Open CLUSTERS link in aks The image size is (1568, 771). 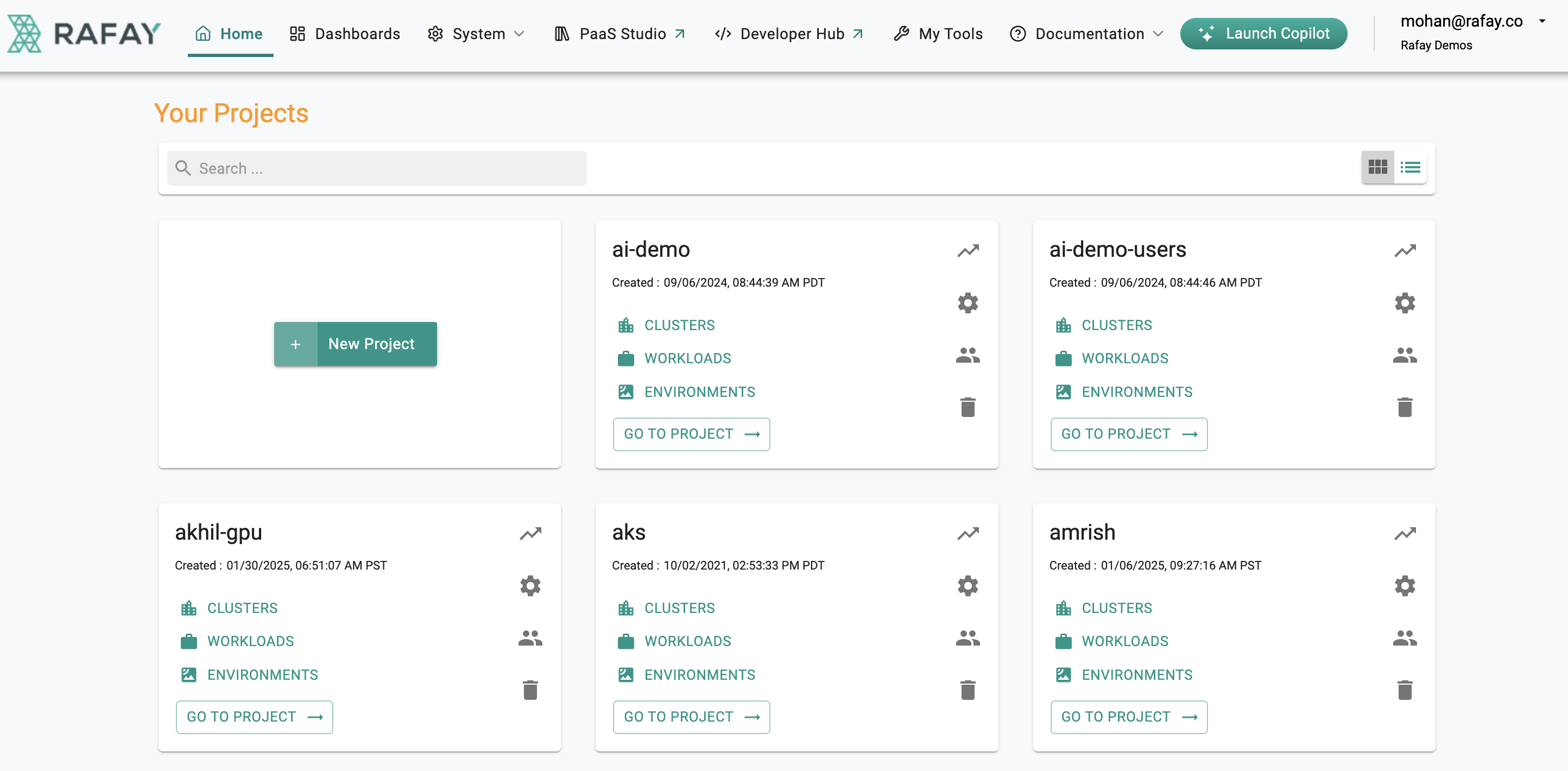pos(666,608)
